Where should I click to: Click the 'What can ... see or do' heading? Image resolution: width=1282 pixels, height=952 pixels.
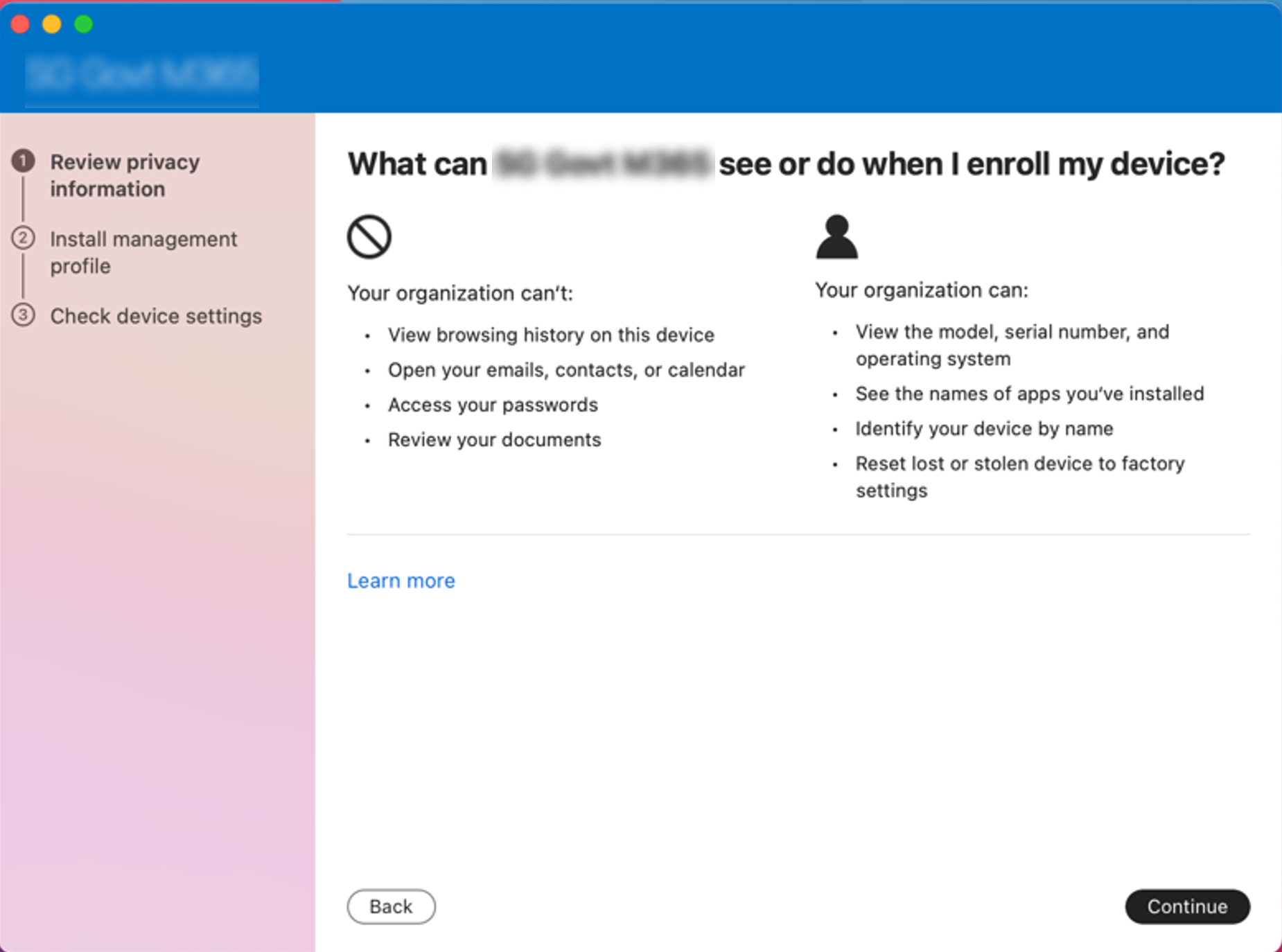coord(786,164)
